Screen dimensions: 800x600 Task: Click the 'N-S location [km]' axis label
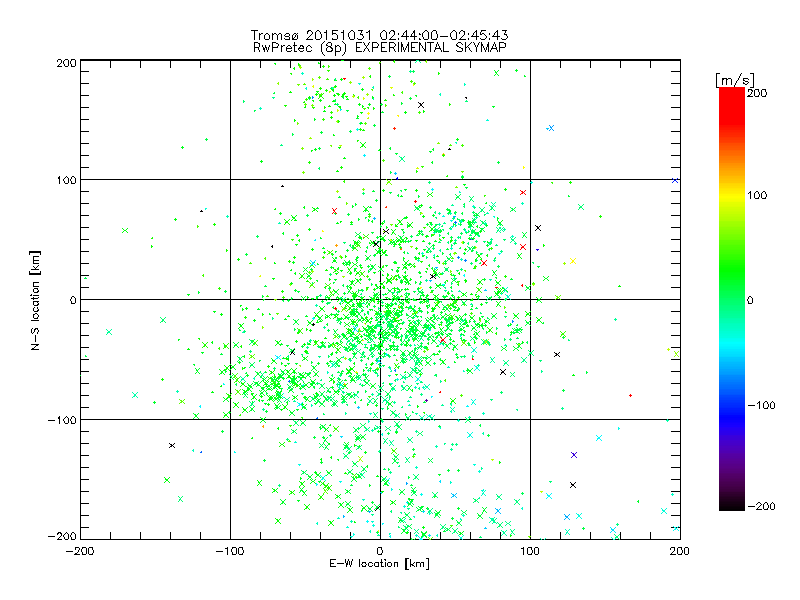(35, 301)
